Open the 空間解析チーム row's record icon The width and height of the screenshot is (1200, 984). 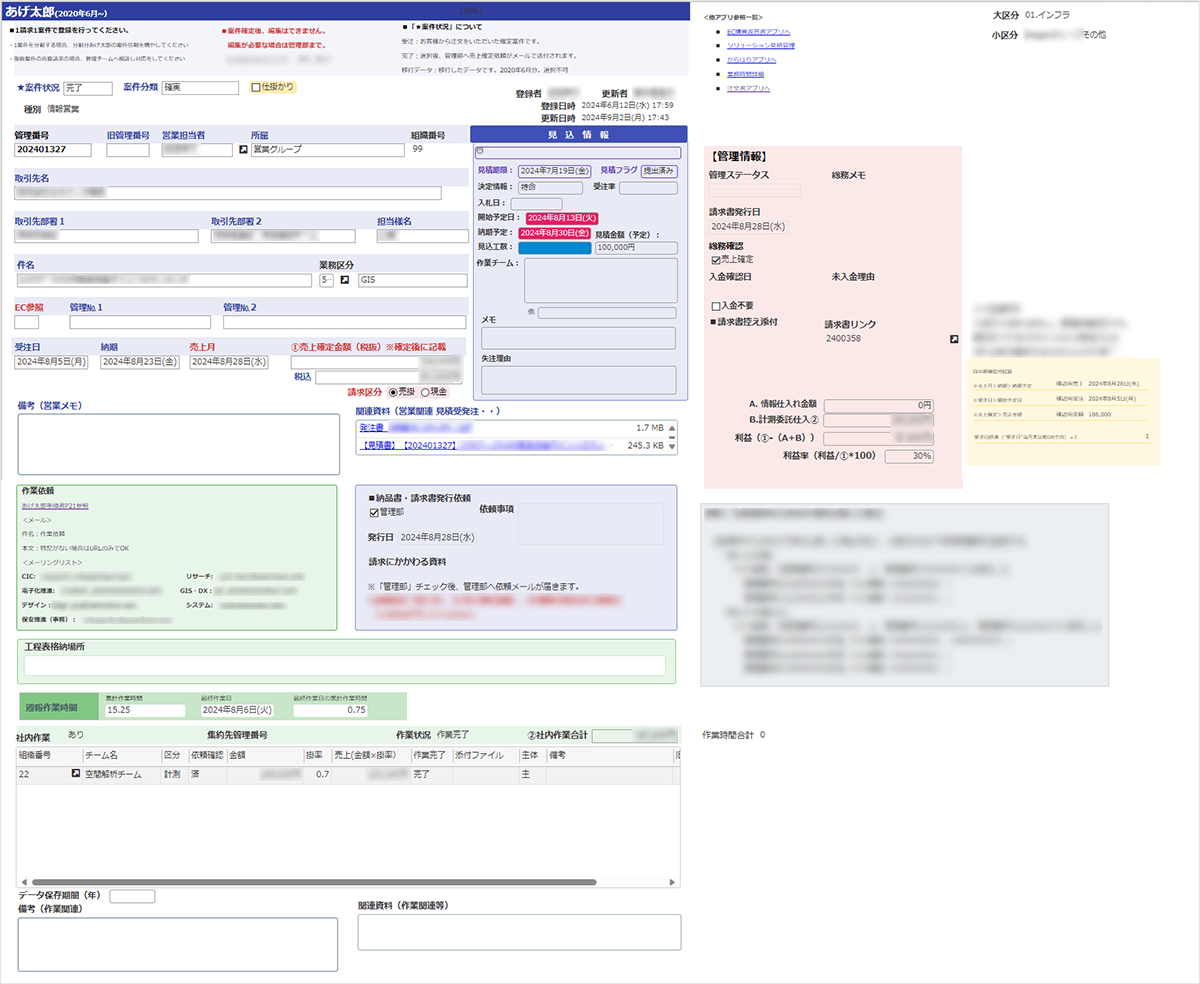[x=74, y=774]
